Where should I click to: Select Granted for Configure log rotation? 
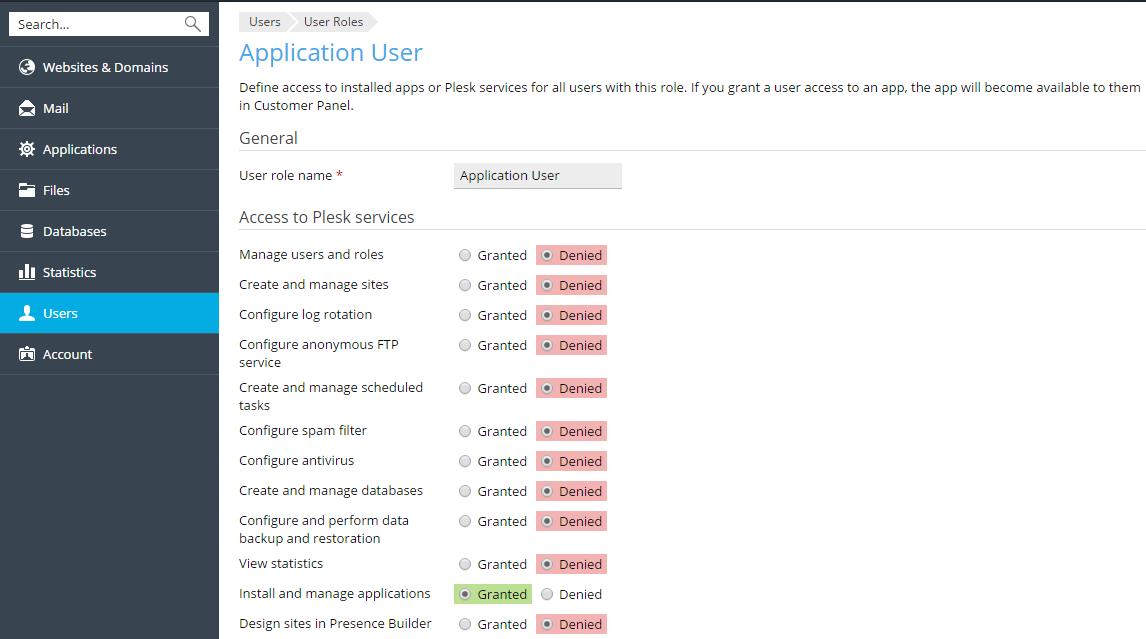click(x=465, y=315)
